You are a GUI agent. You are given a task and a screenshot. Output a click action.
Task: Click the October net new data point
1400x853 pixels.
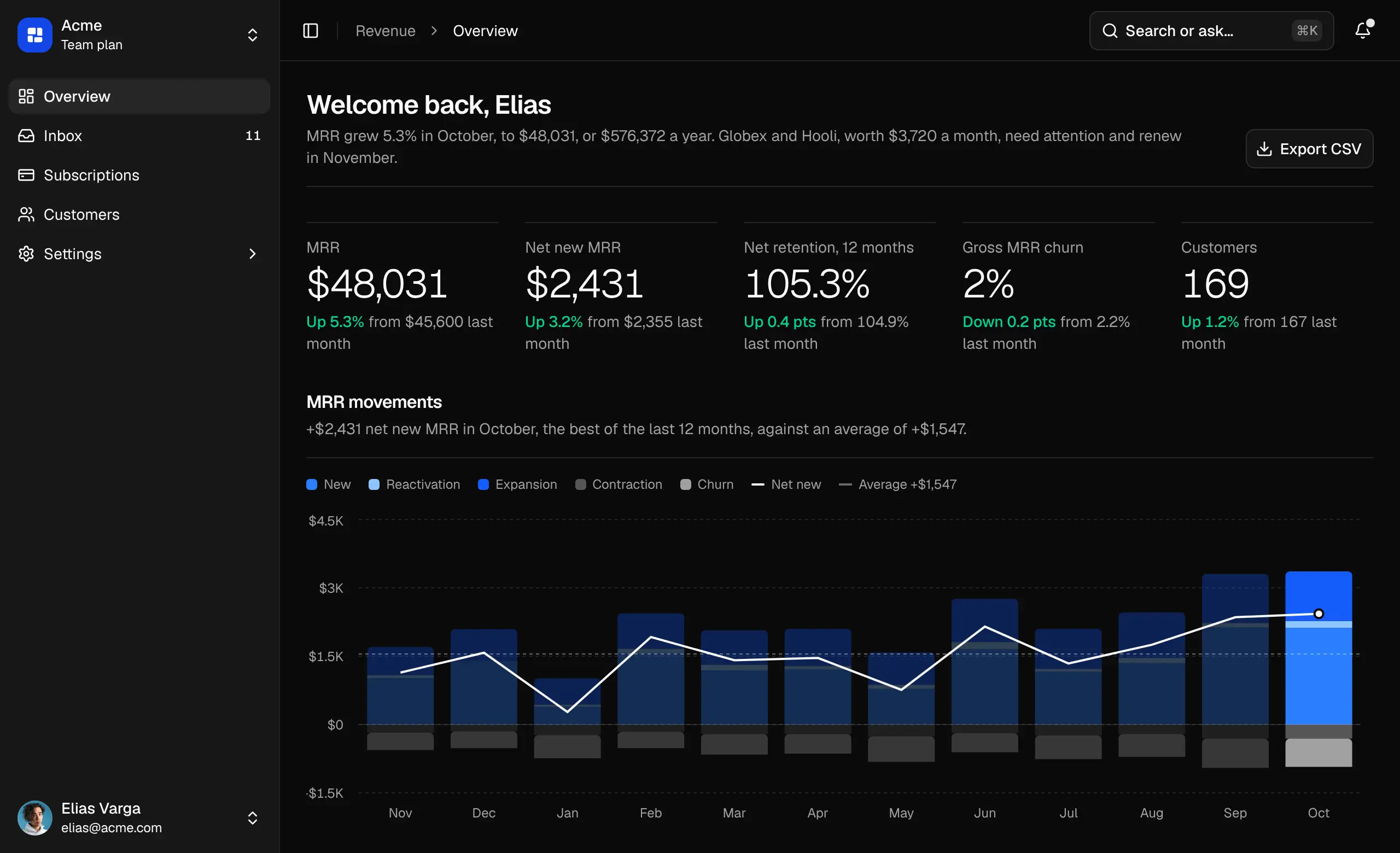tap(1319, 614)
